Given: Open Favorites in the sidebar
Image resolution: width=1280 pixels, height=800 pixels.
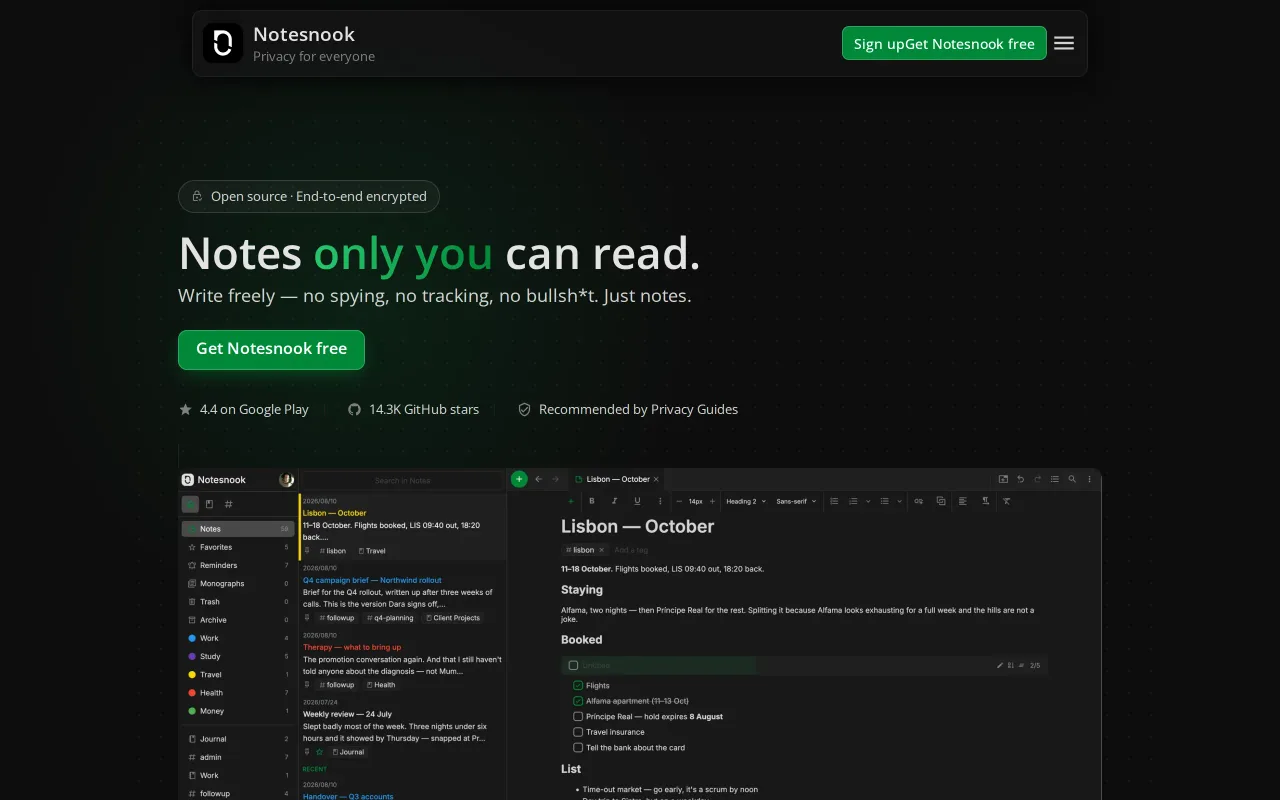Looking at the screenshot, I should (238, 547).
